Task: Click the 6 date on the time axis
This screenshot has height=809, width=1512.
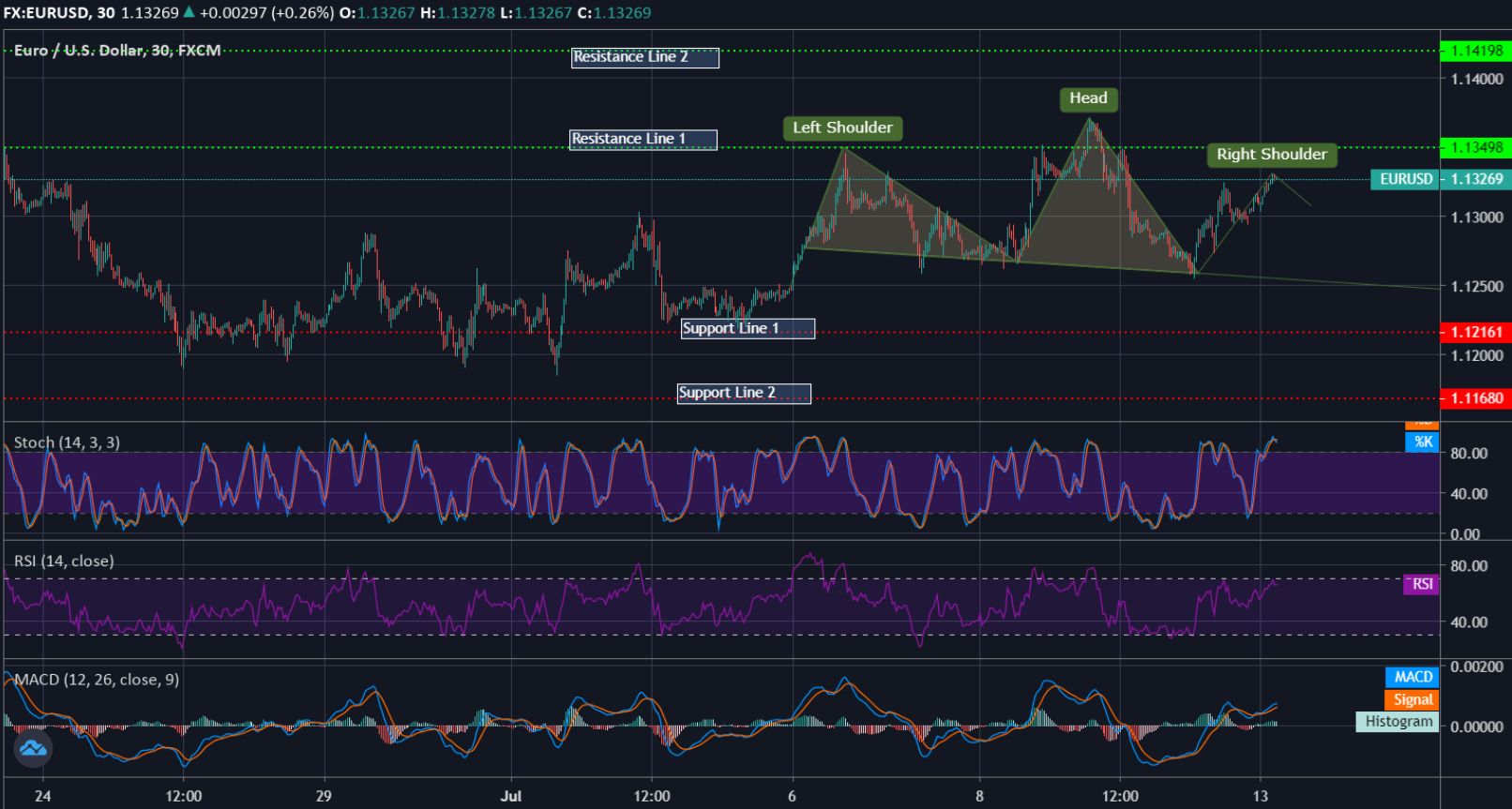Action: click(792, 796)
